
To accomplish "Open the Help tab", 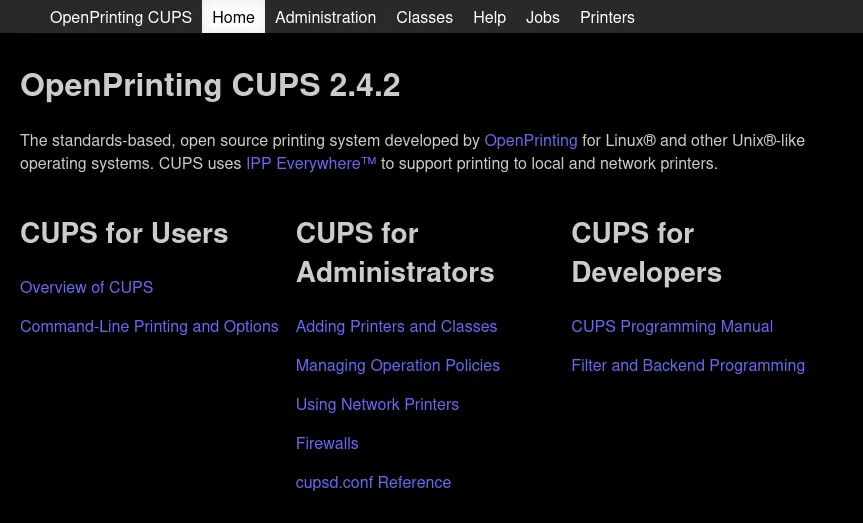I will pos(489,17).
